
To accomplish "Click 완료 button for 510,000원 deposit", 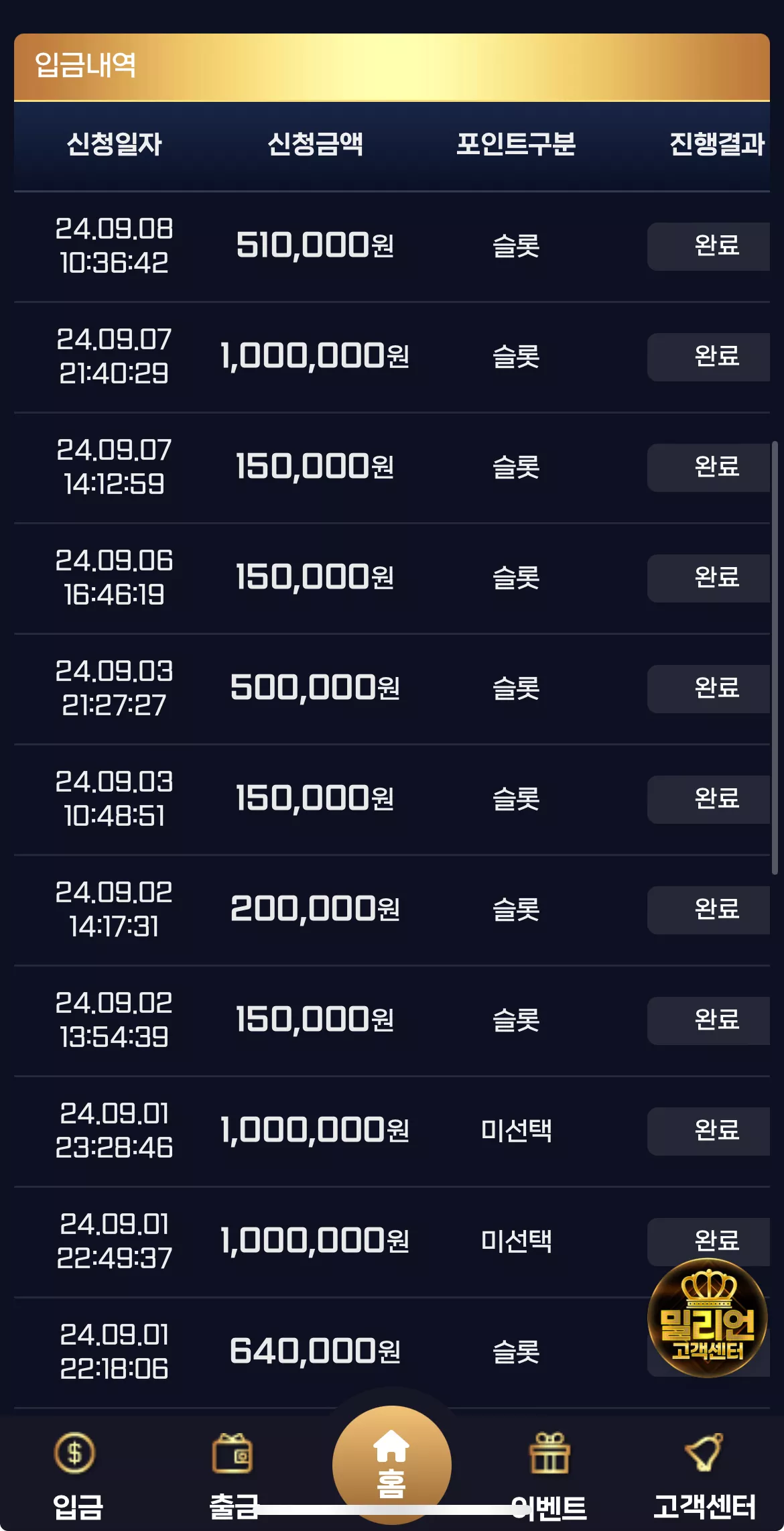I will click(x=708, y=246).
